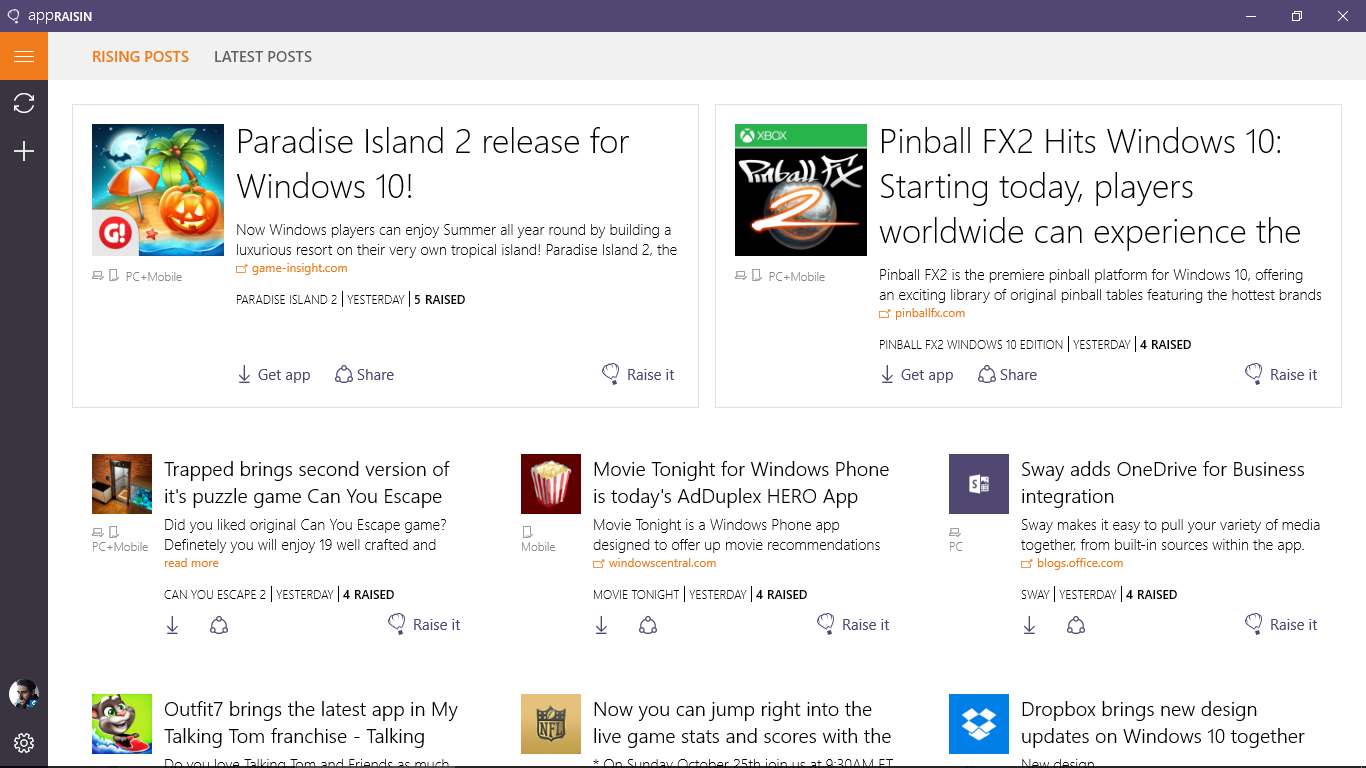
Task: Click download icon on Can You Escape 2 post
Action: pos(172,625)
